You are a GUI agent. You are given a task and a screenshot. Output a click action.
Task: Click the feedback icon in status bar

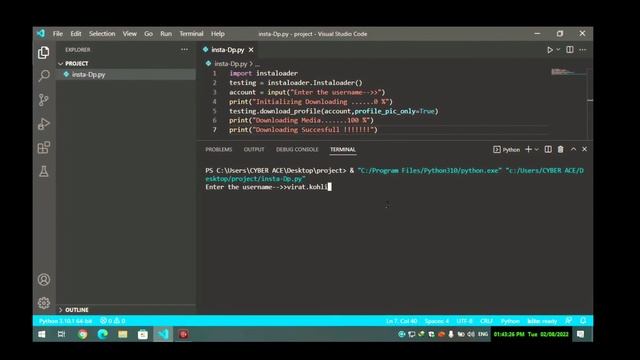pos(569,321)
